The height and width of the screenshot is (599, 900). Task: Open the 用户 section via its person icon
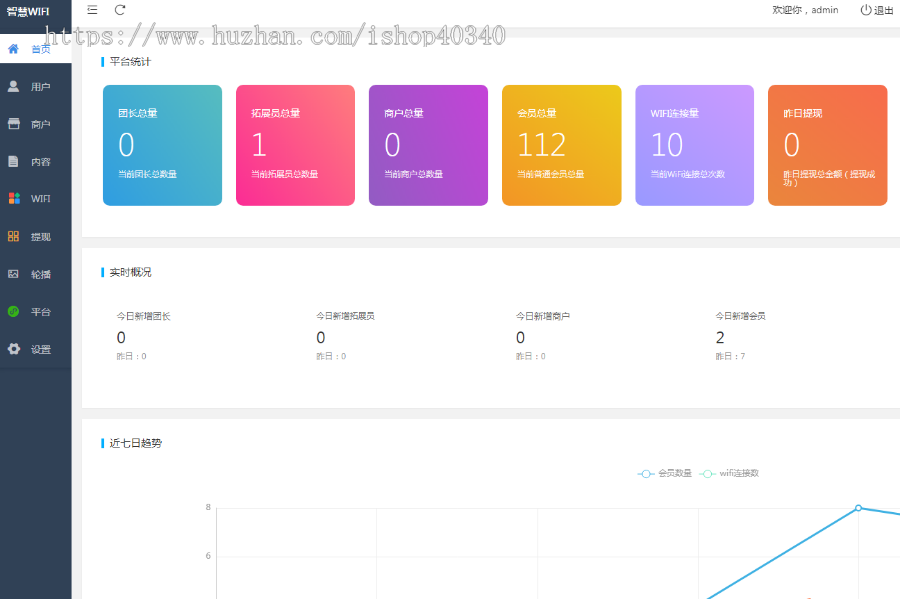[13, 87]
